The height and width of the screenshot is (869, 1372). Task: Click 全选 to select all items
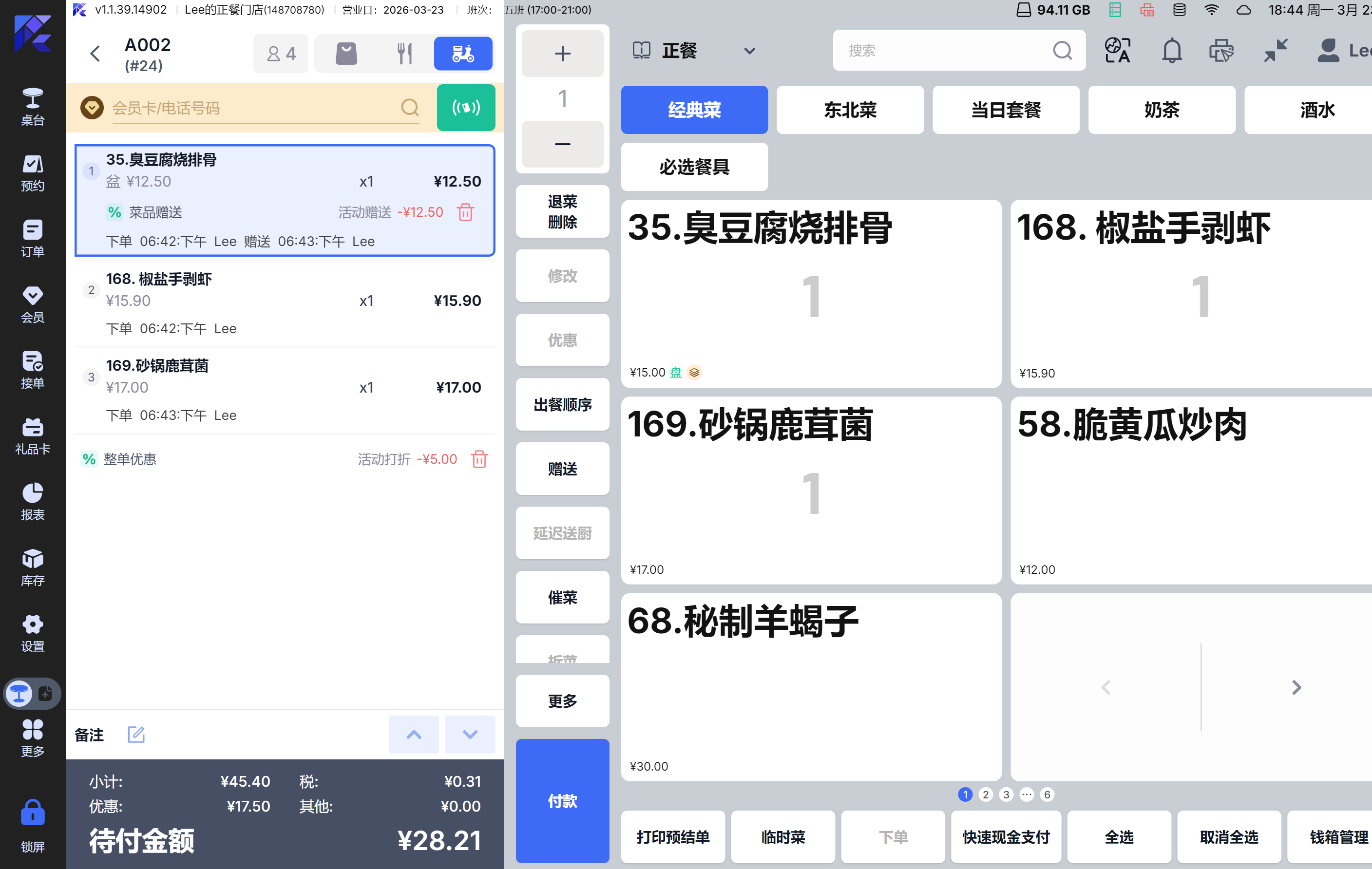click(x=1119, y=837)
